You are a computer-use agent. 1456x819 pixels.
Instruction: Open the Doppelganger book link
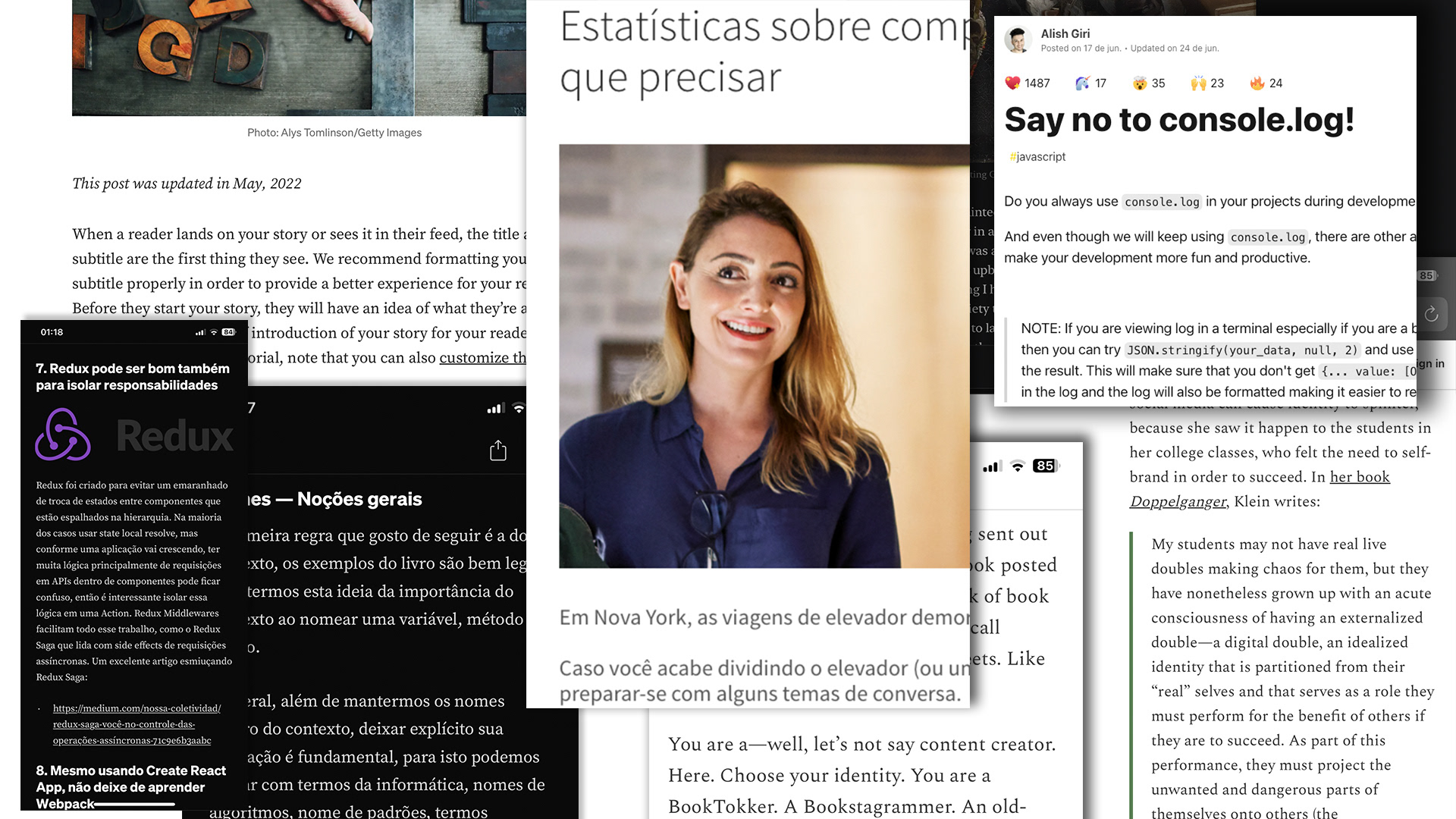(1177, 501)
